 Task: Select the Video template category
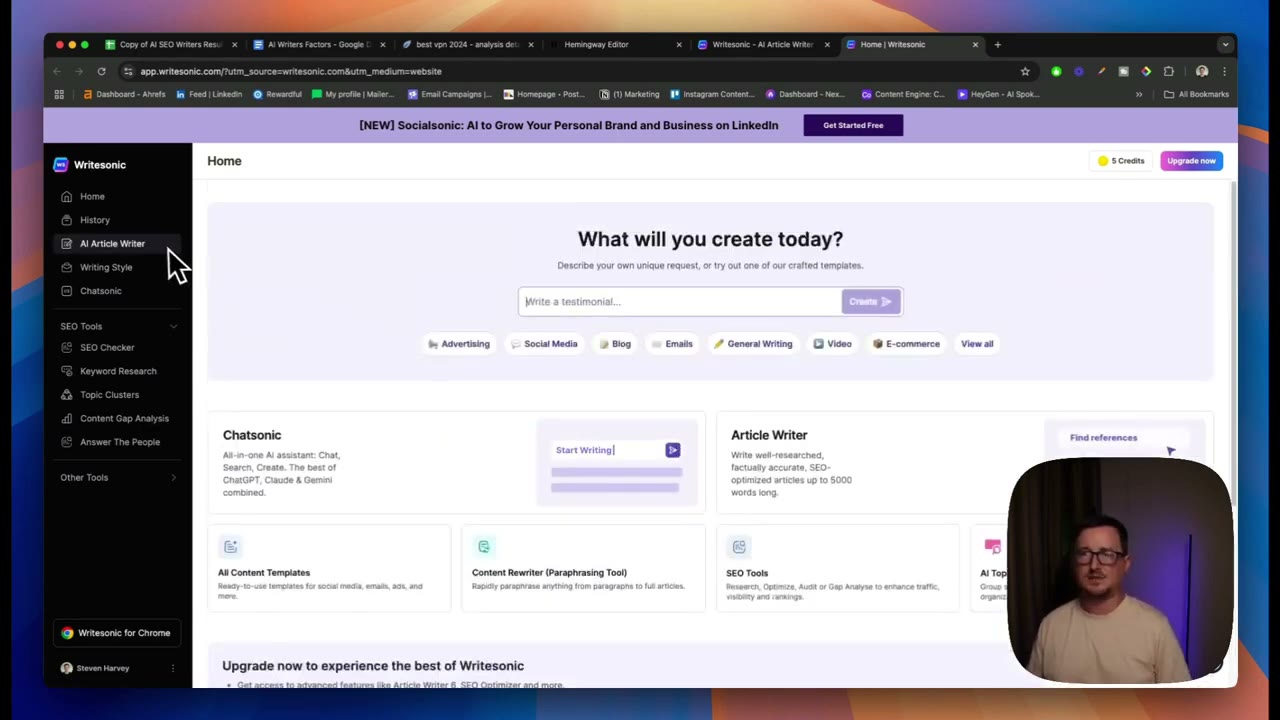pos(832,344)
